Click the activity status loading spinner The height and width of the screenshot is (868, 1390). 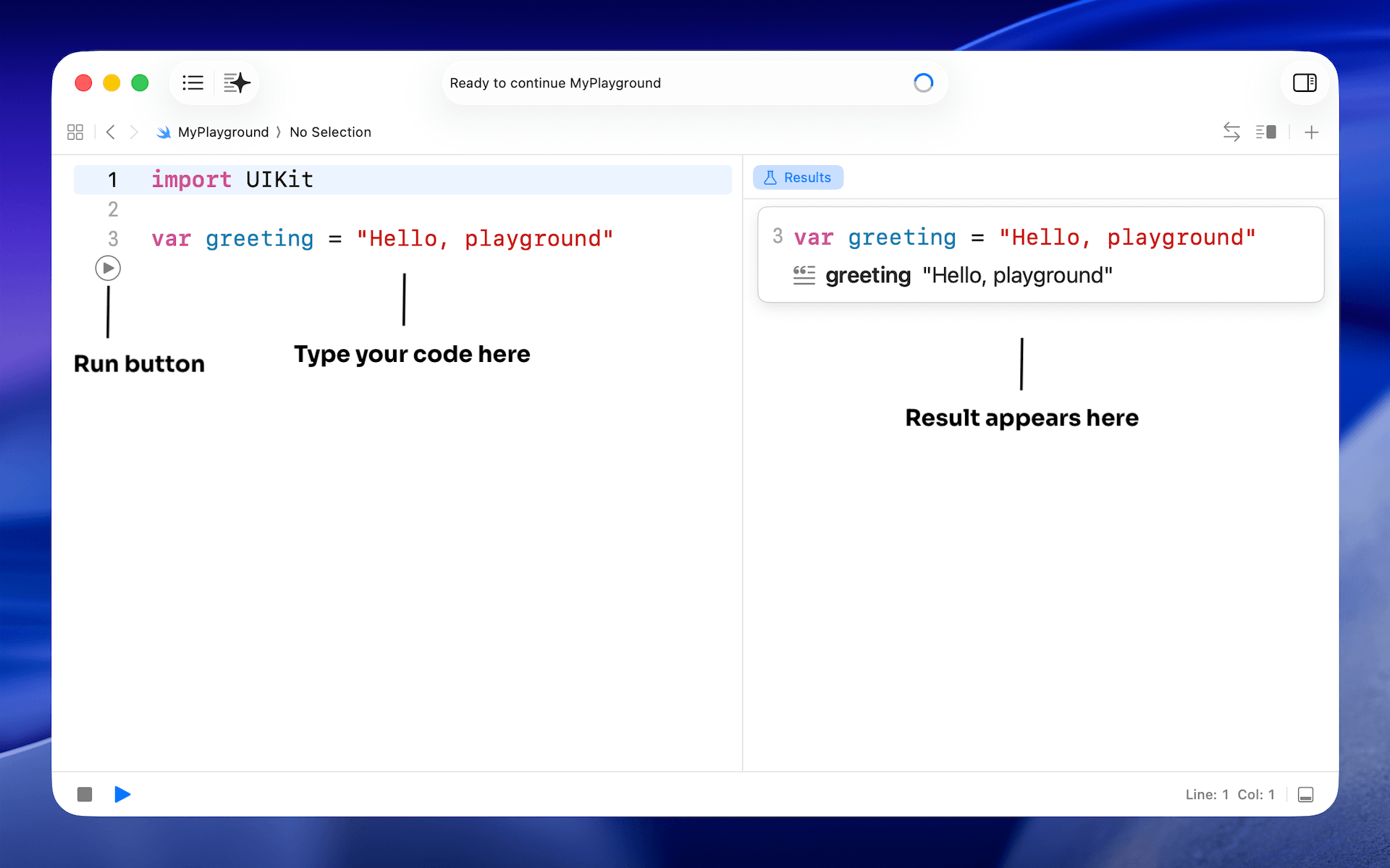click(923, 83)
